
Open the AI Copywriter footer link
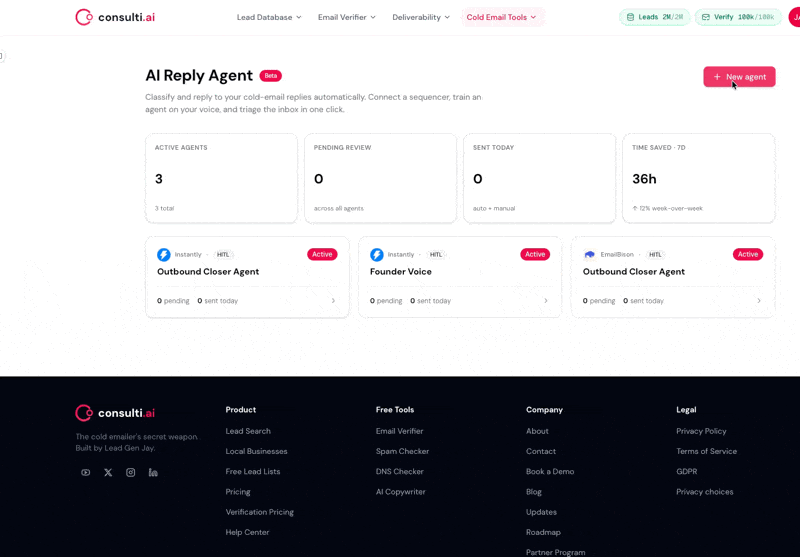point(401,492)
